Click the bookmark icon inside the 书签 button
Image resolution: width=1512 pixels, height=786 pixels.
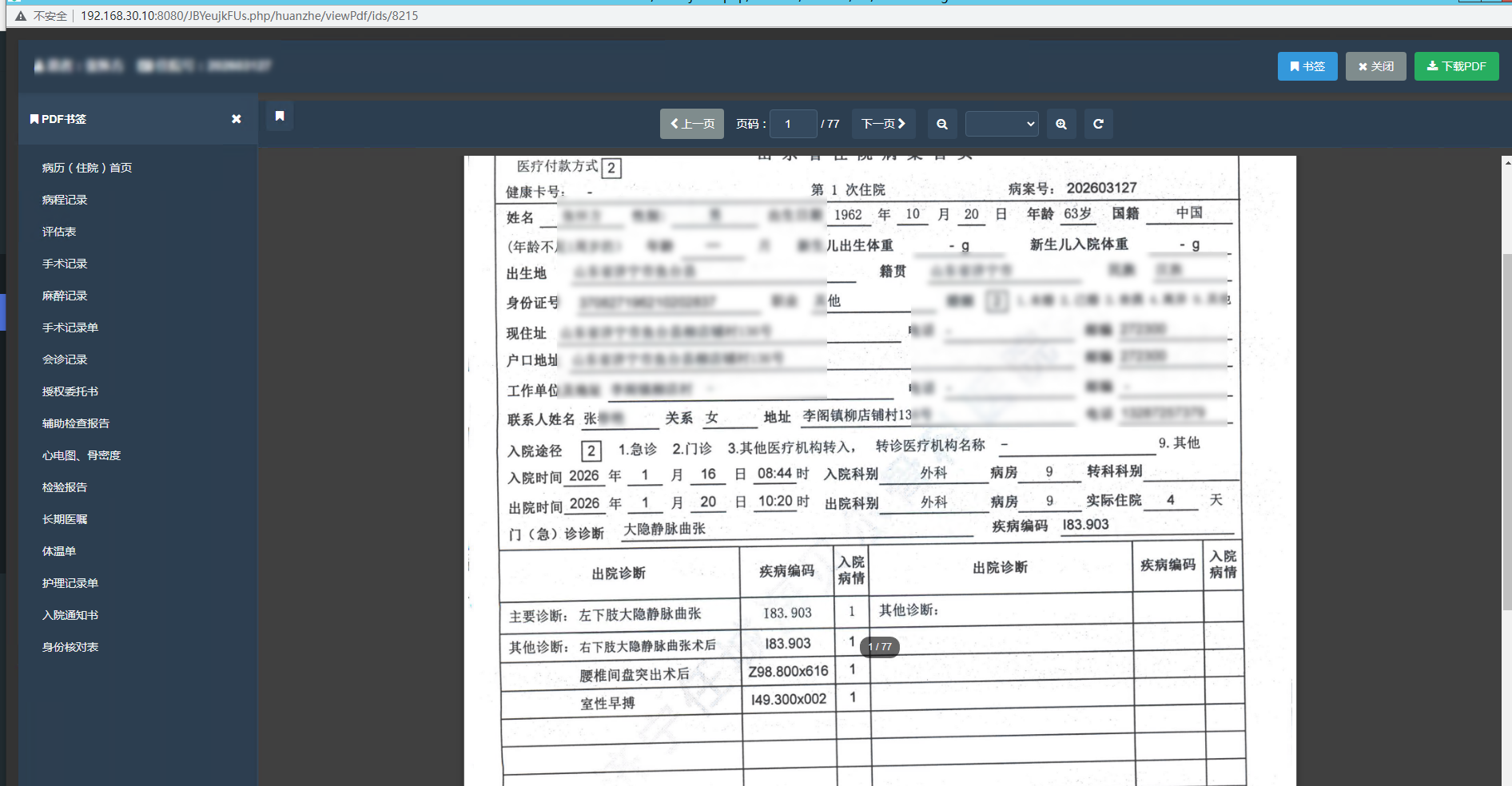pos(1295,66)
